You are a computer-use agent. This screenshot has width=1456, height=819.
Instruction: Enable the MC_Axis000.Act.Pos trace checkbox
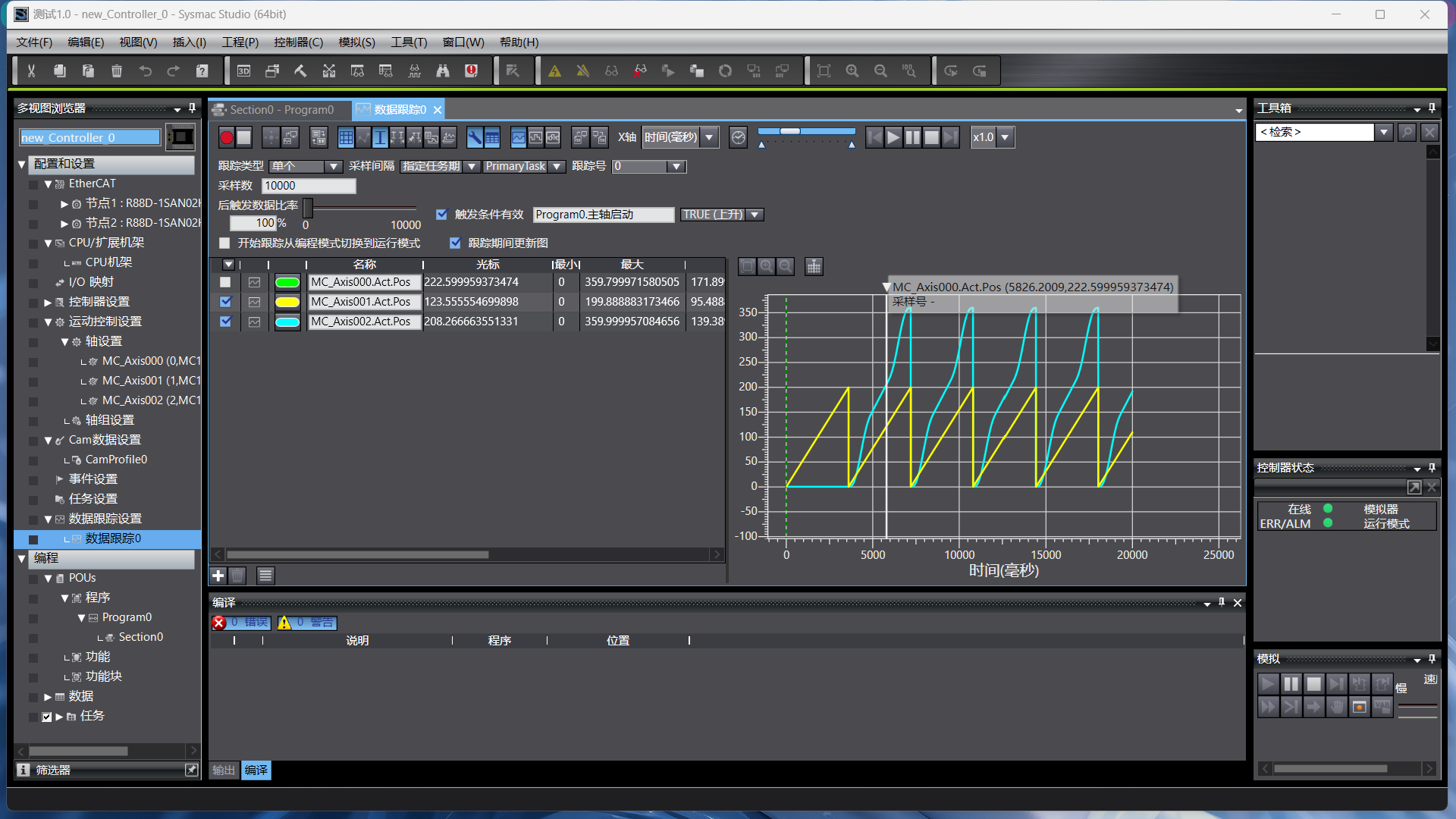pyautogui.click(x=225, y=282)
